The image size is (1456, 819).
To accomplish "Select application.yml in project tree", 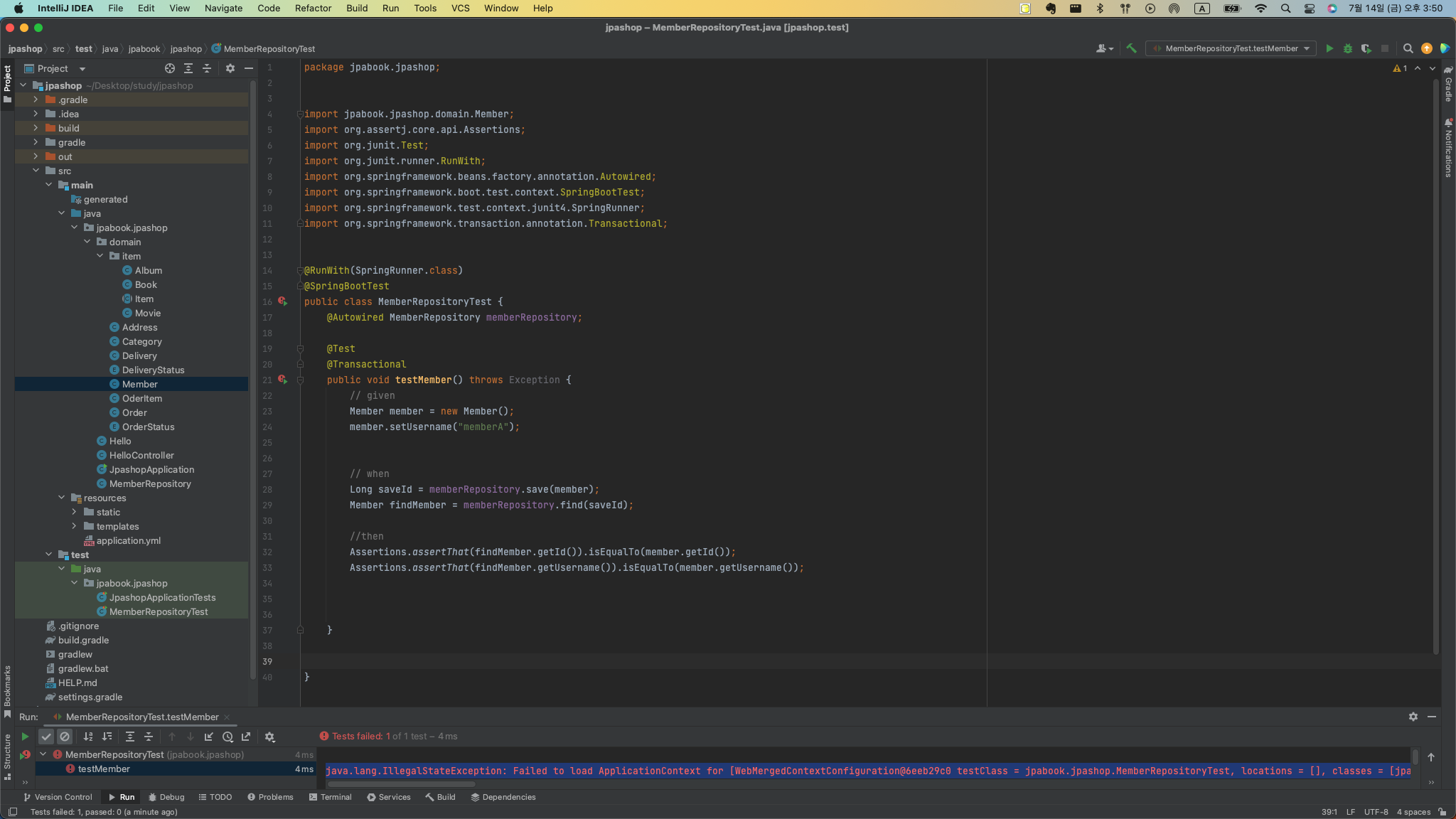I will (x=128, y=540).
